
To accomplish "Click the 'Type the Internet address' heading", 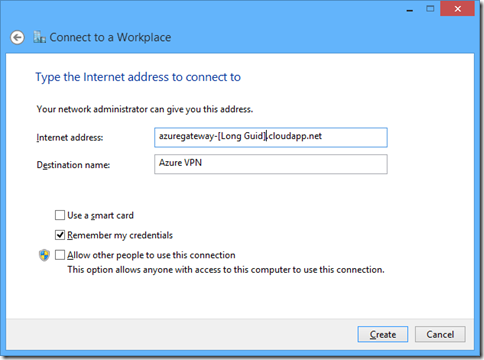I will click(x=138, y=77).
